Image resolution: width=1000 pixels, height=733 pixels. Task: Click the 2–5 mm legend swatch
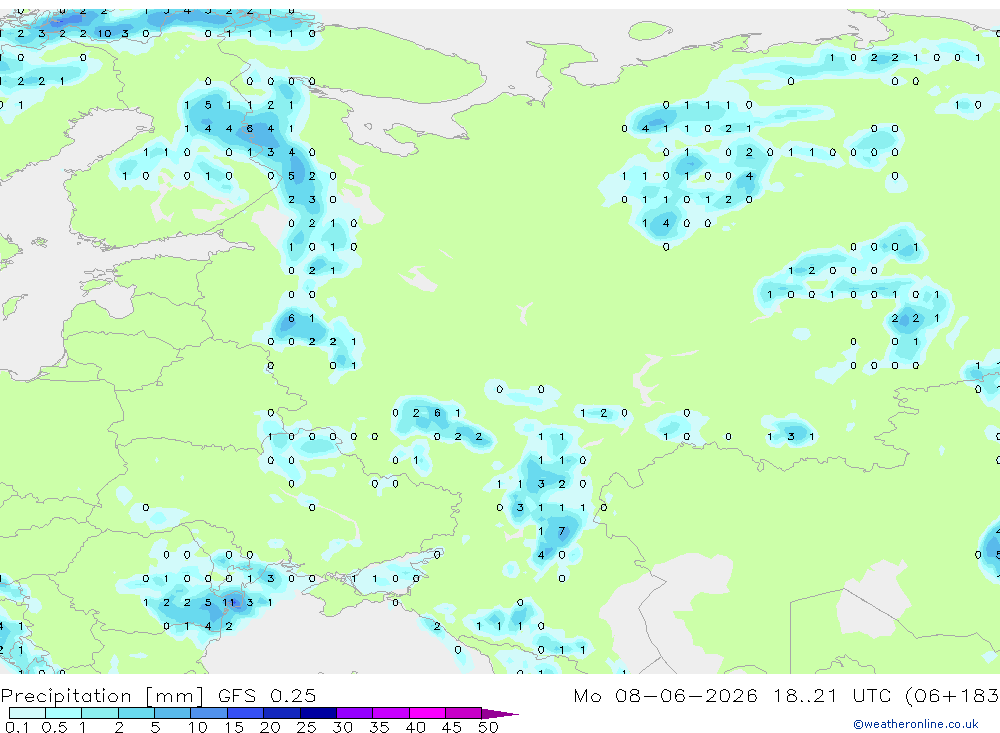tap(136, 713)
